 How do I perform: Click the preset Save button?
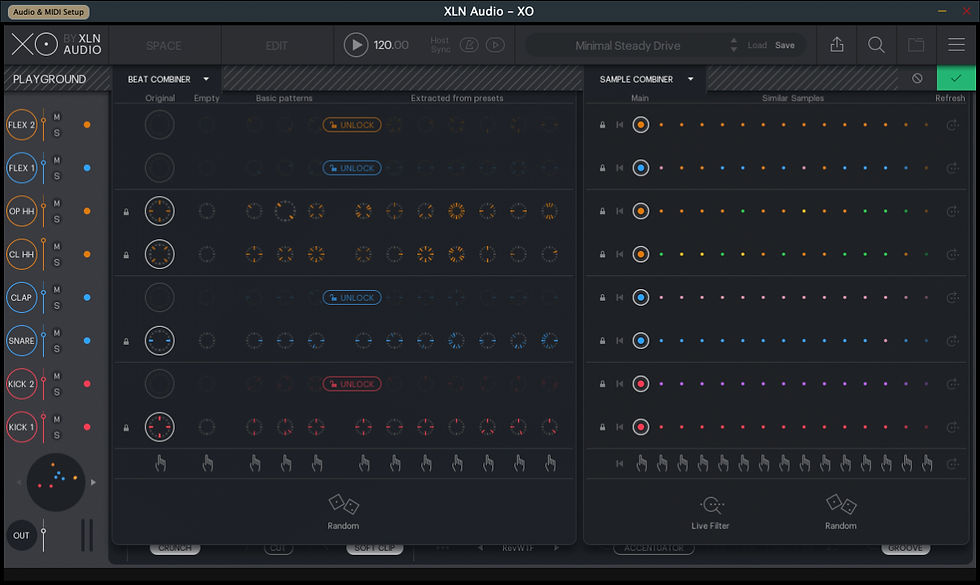click(784, 45)
